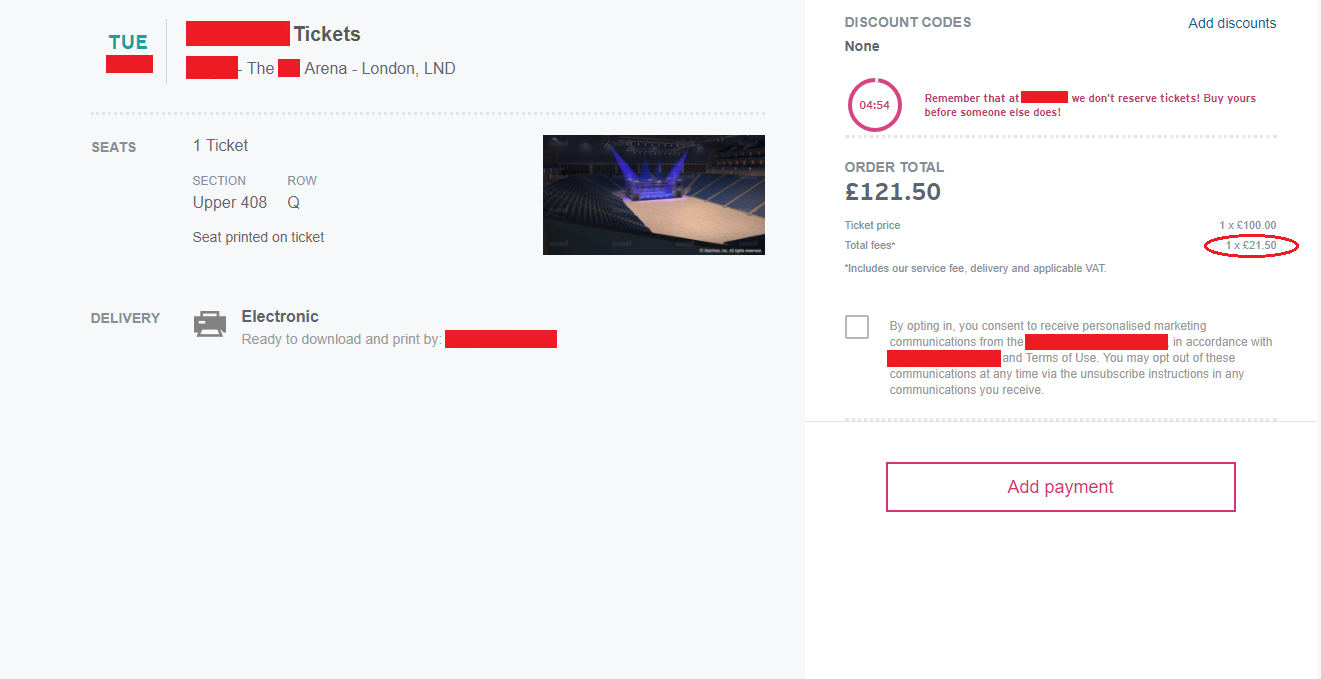Click the circled 1 x £21.50 fees amount
The image size is (1321, 679).
point(1251,245)
